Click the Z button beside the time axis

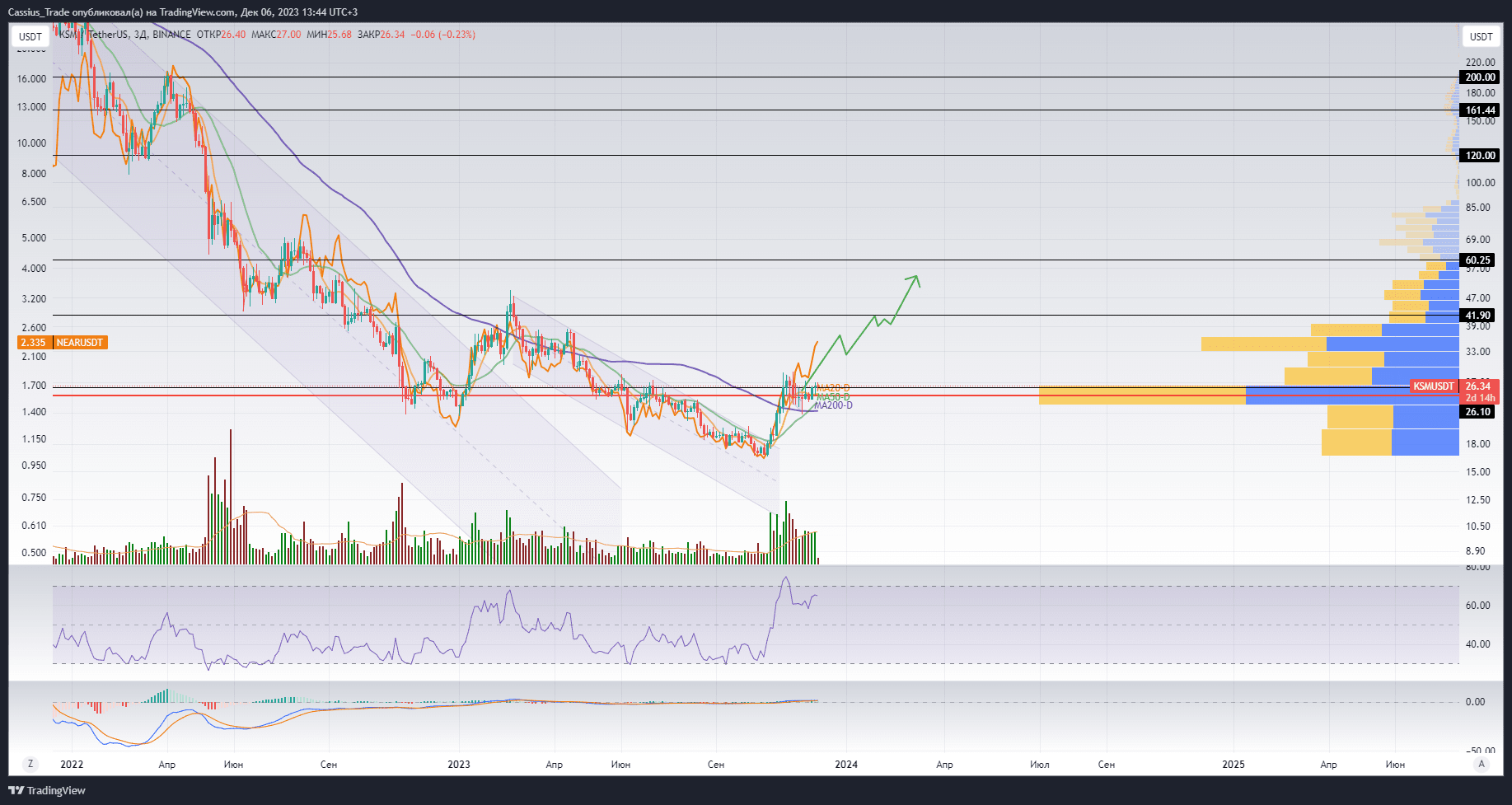coord(30,764)
